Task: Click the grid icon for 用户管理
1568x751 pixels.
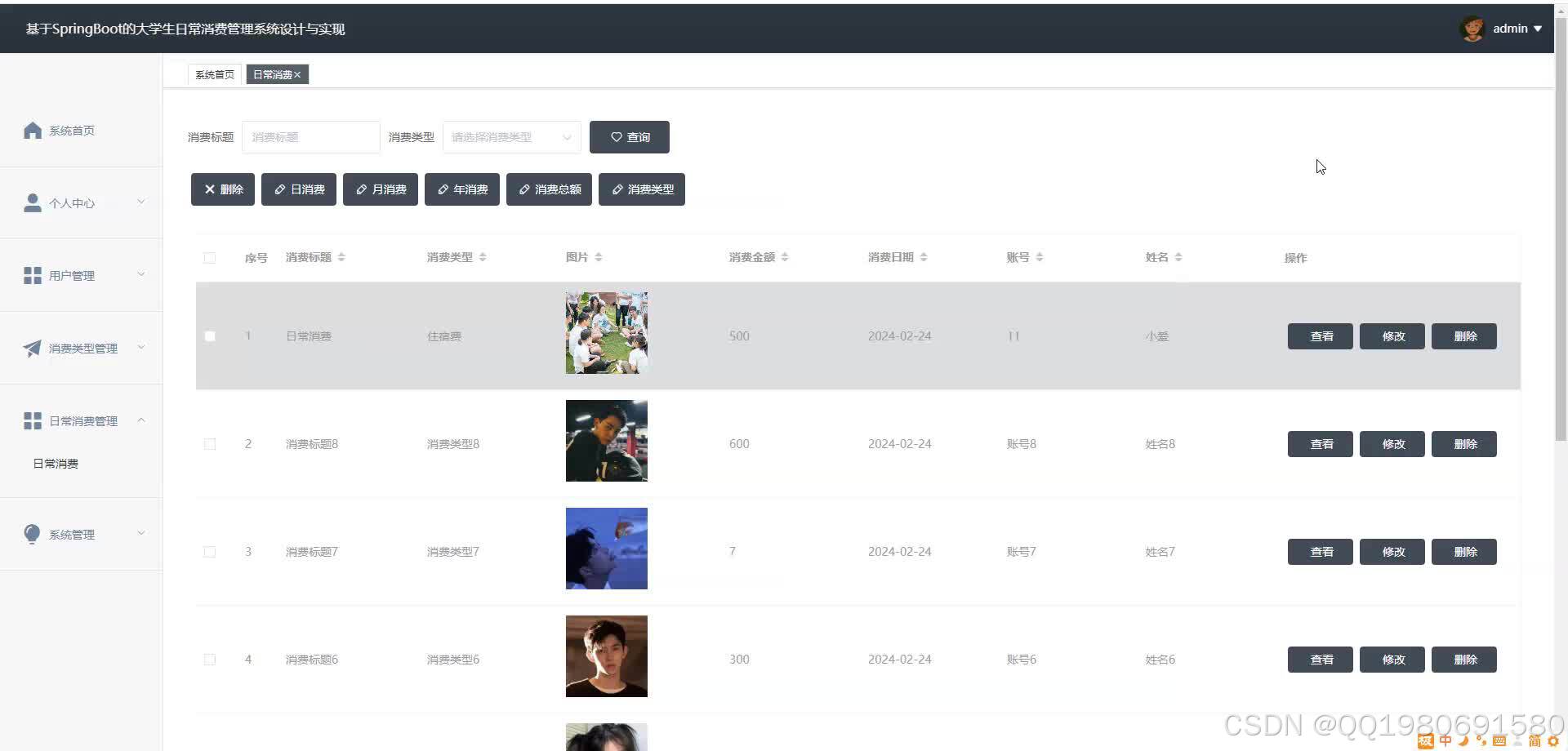Action: 33,276
